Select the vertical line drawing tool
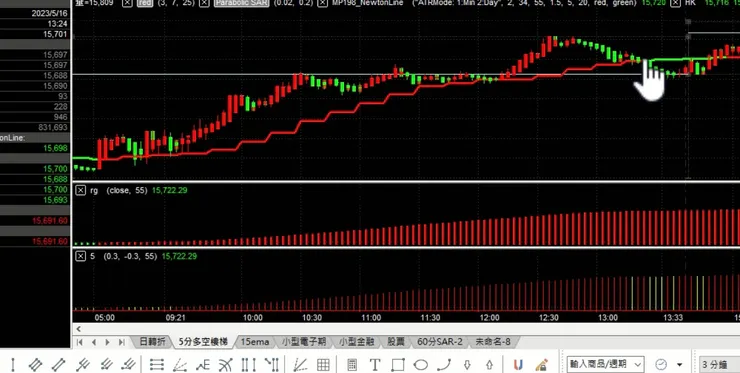 pos(13,365)
